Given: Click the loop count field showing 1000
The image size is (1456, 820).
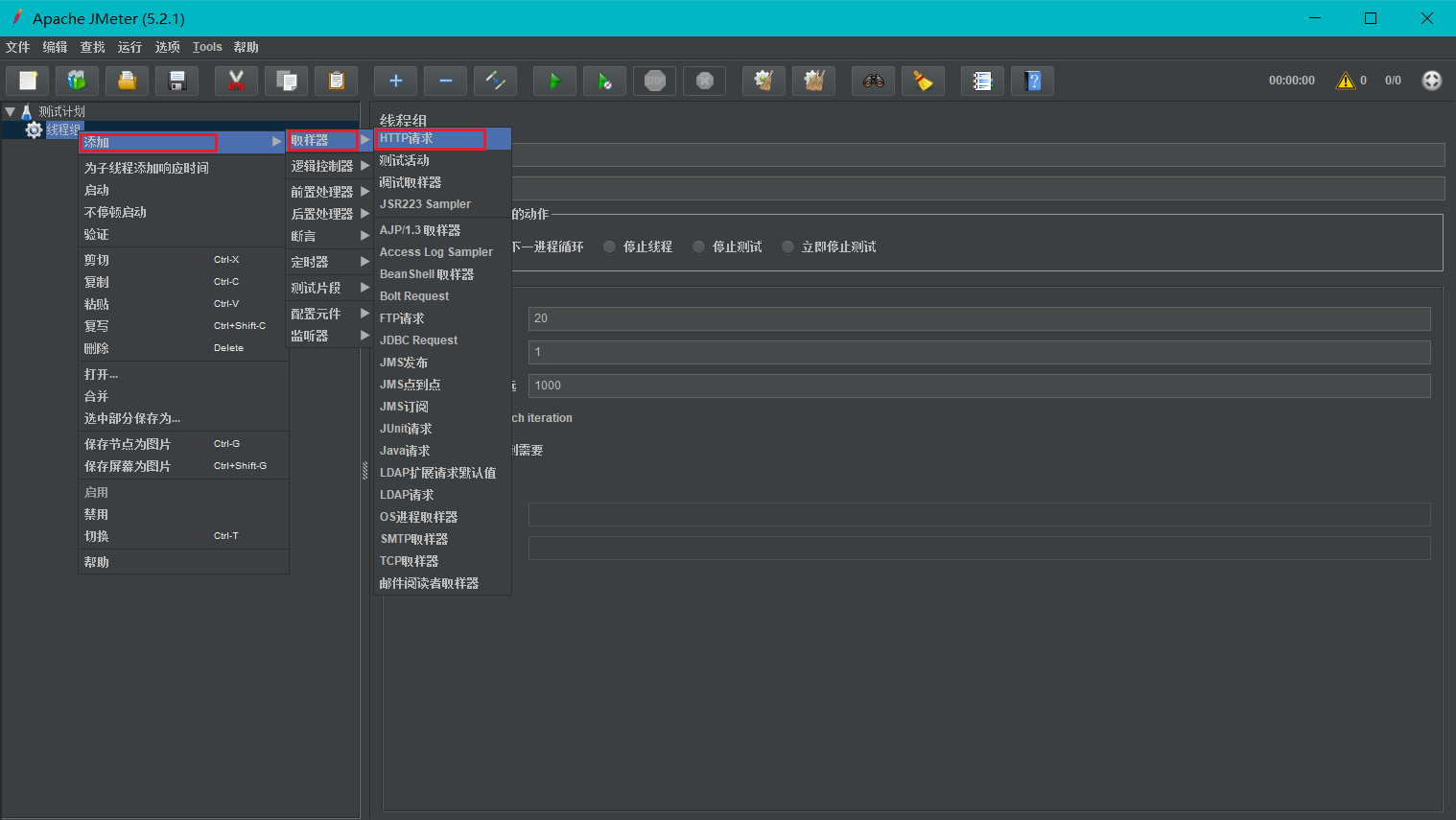Looking at the screenshot, I should [x=979, y=386].
